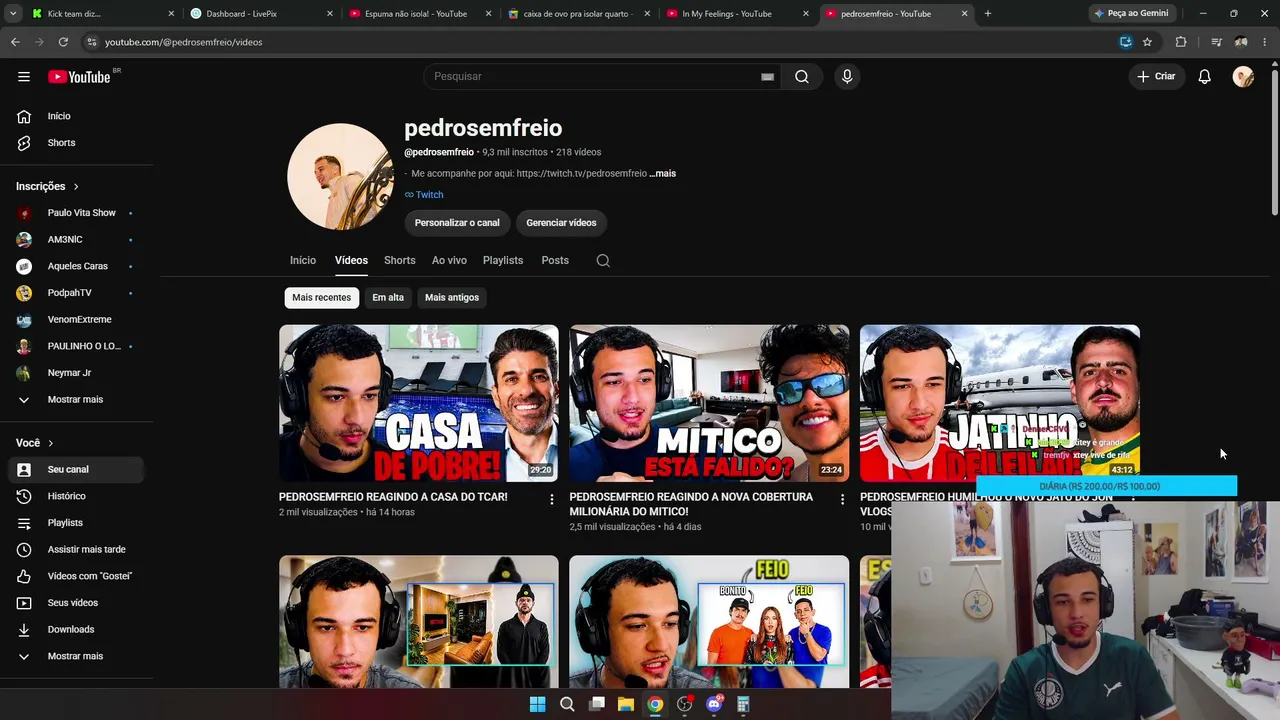
Task: Expand channel description with ...mais
Action: [663, 173]
